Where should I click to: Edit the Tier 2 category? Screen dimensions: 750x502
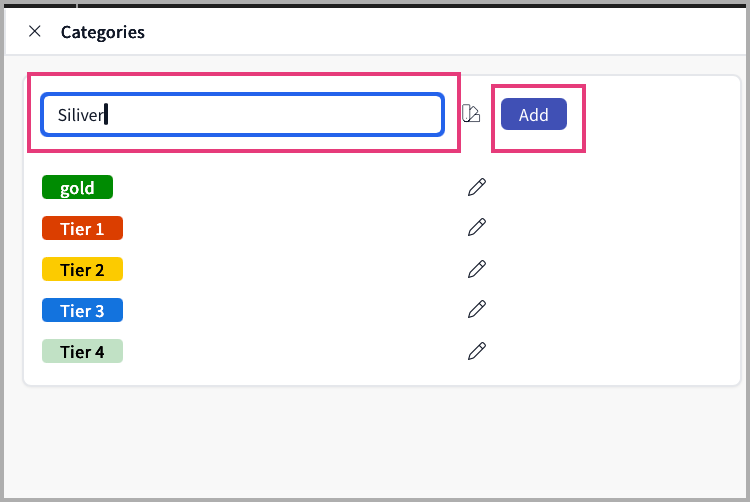tap(477, 269)
